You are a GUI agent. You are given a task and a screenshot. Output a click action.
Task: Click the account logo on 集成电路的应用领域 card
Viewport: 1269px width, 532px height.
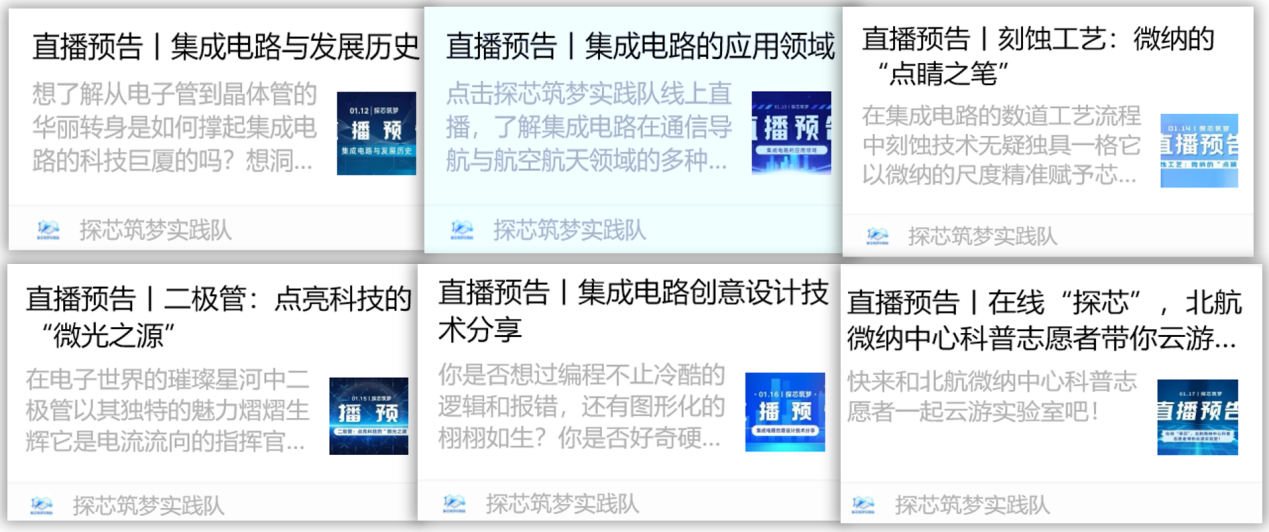point(461,230)
